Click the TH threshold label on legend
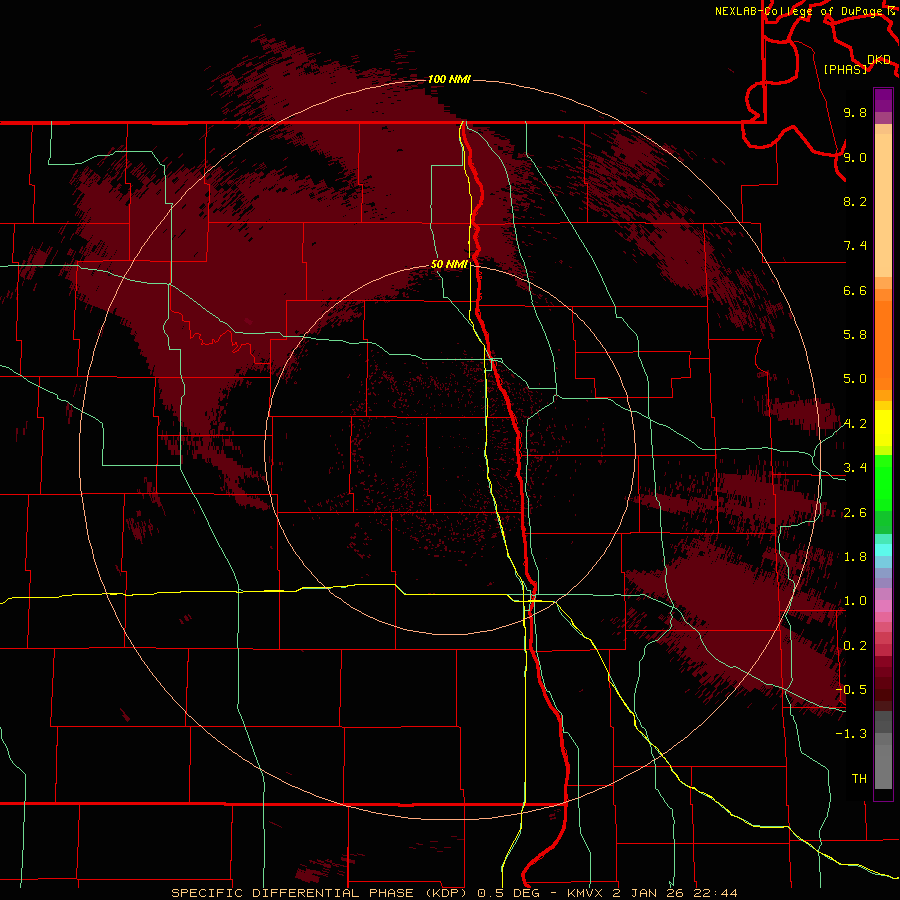The width and height of the screenshot is (900, 900). coord(859,779)
